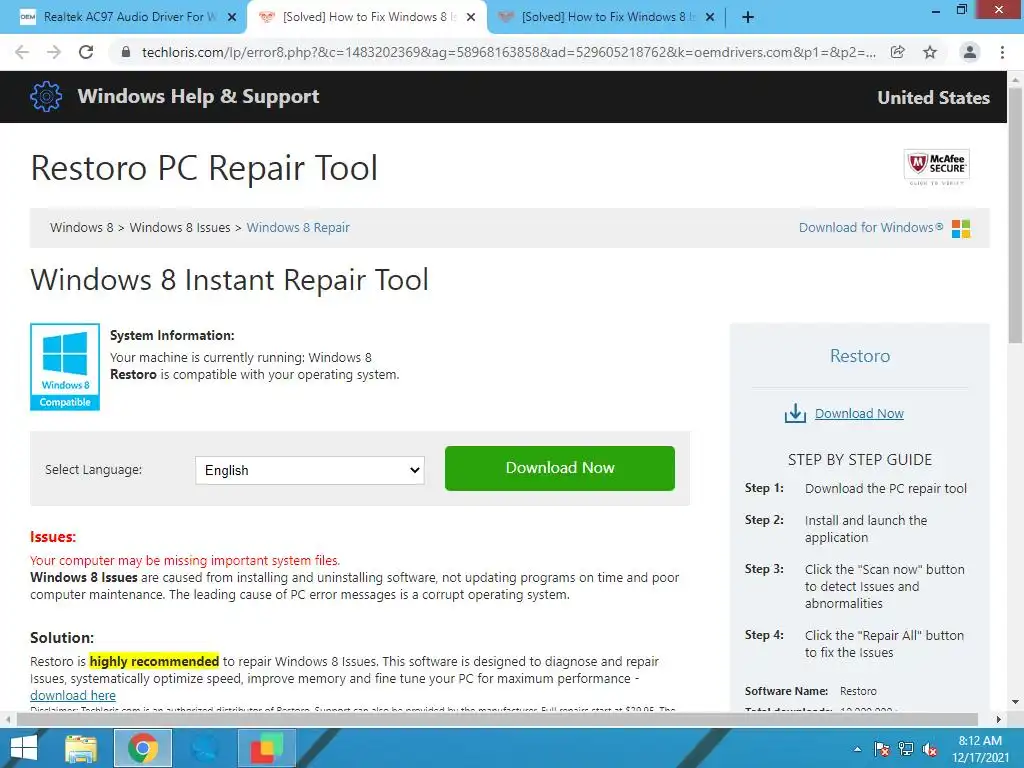Open the network tray icon

point(906,749)
